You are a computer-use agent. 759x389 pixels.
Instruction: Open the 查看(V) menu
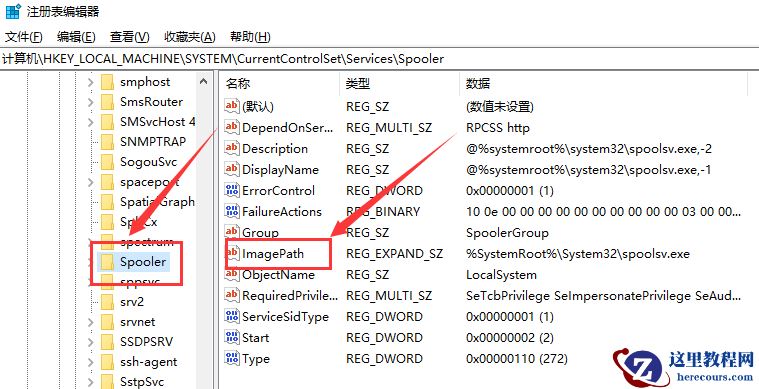pos(129,37)
